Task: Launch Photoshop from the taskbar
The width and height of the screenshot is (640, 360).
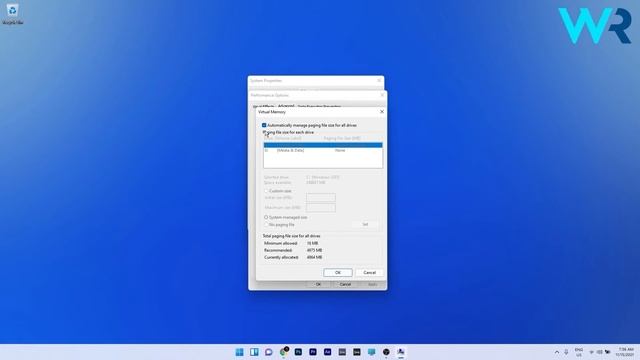Action: tap(298, 352)
